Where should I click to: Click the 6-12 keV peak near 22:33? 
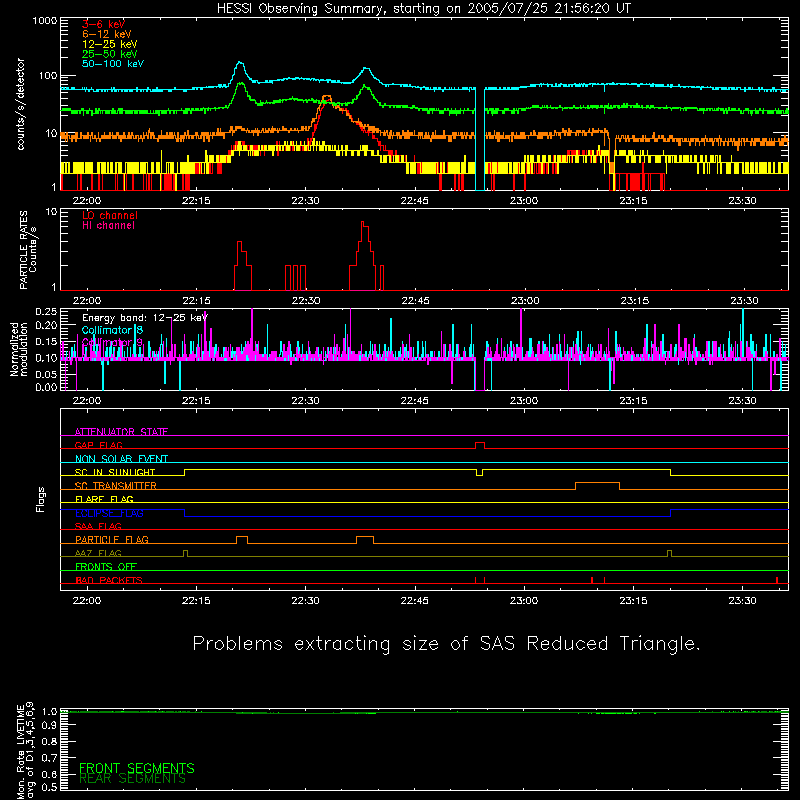point(327,97)
